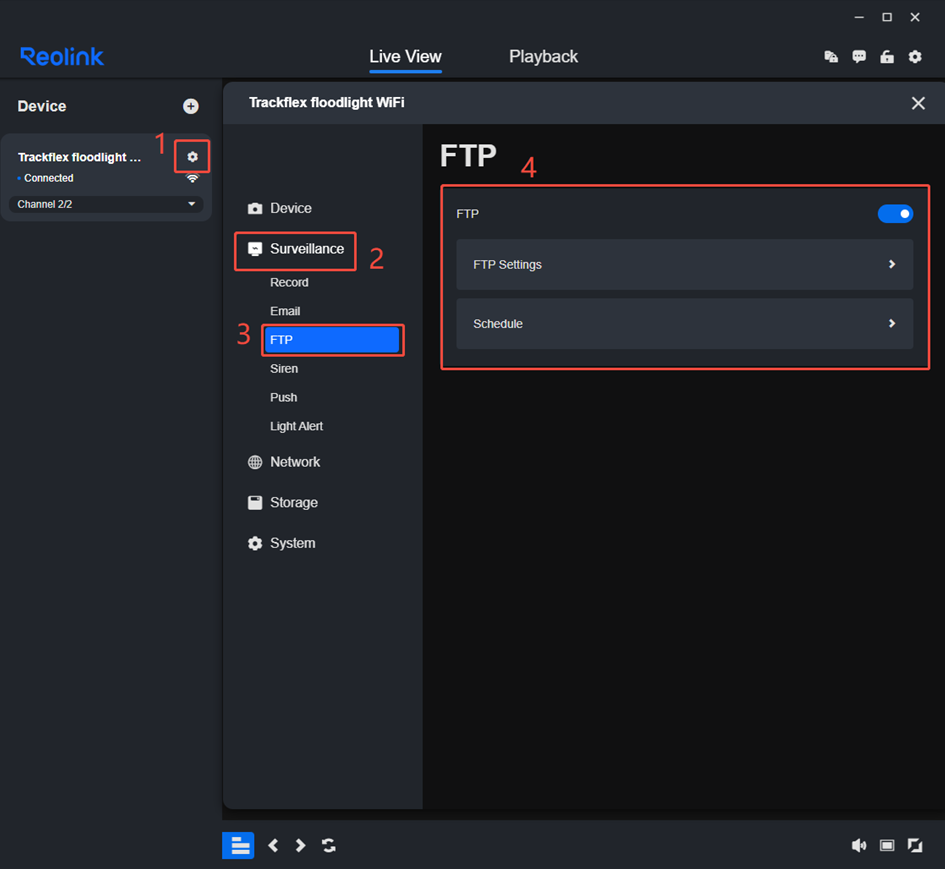Open the Storage settings section

283,503
